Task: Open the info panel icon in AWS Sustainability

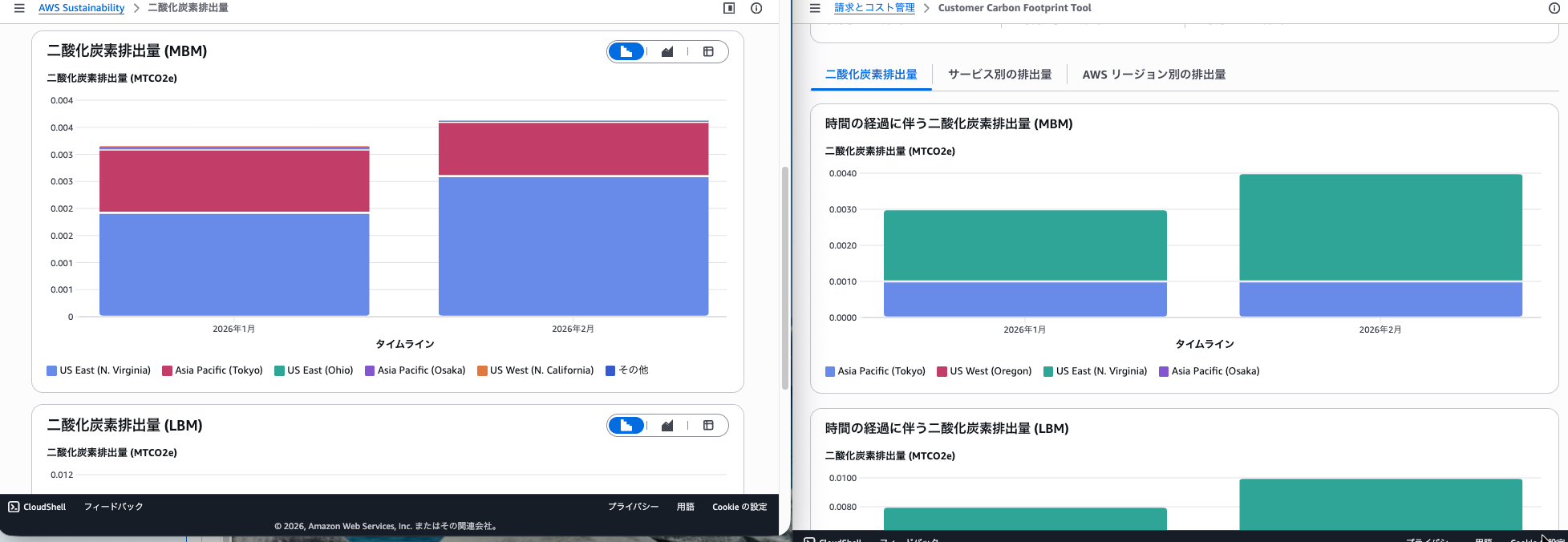Action: pos(756,8)
